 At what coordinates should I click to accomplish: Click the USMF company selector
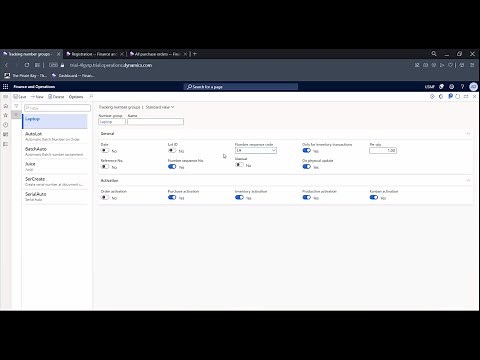[430, 87]
